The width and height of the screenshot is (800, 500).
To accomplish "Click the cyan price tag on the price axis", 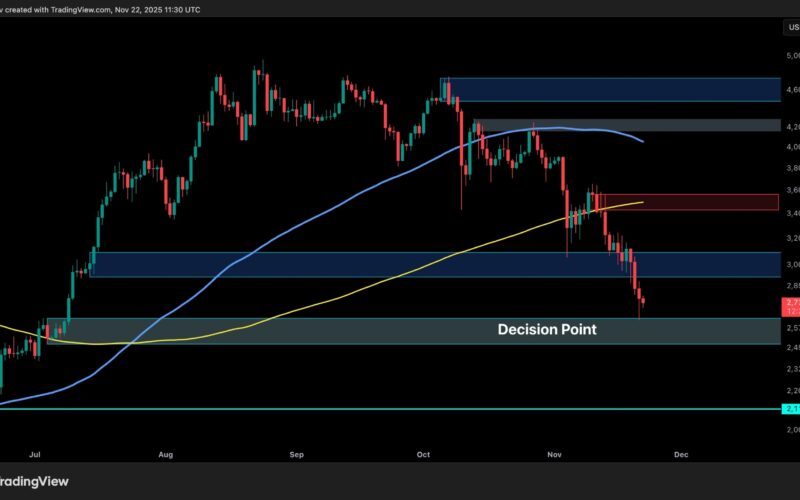I will coord(789,409).
